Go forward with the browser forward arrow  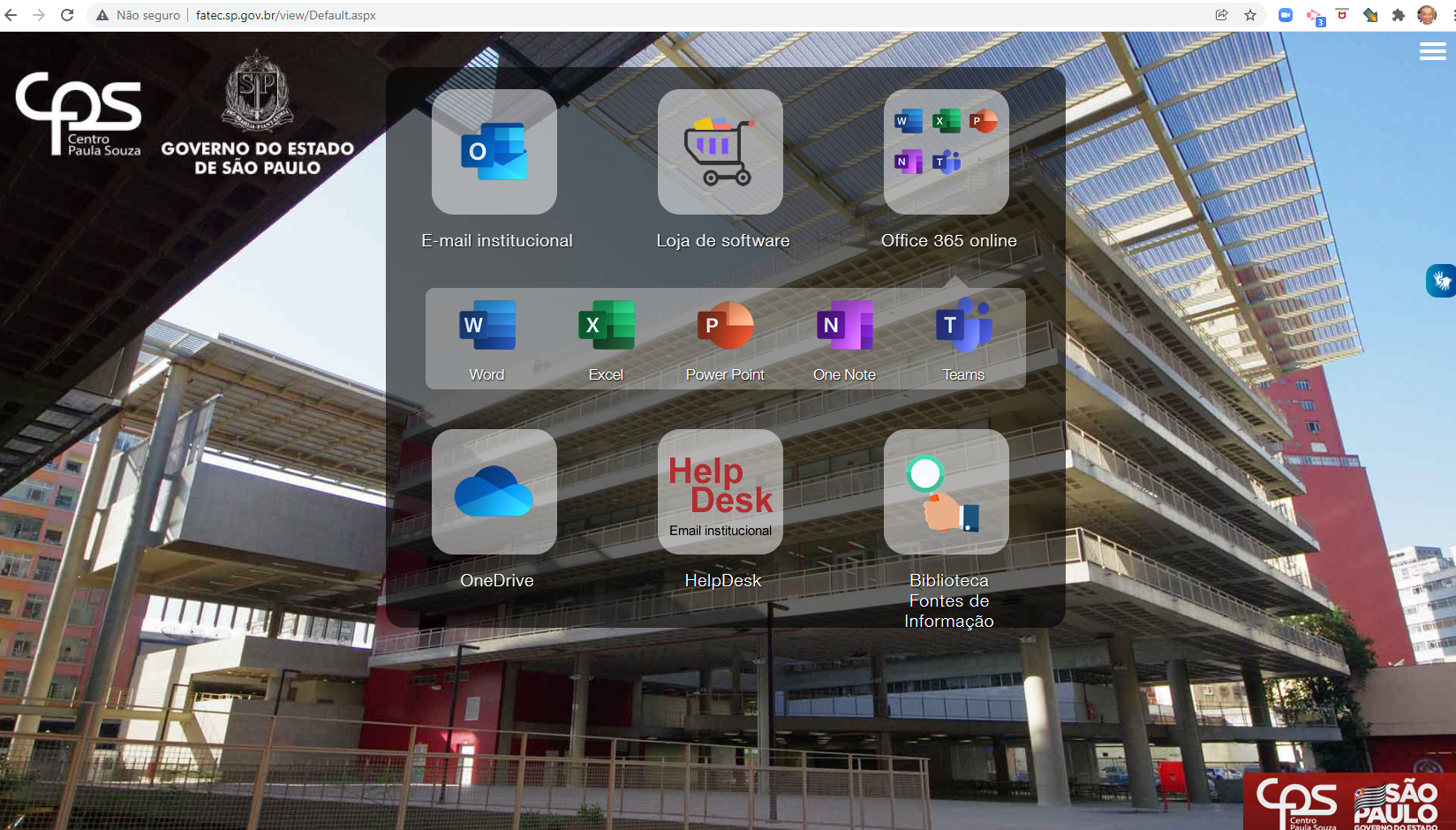(39, 15)
